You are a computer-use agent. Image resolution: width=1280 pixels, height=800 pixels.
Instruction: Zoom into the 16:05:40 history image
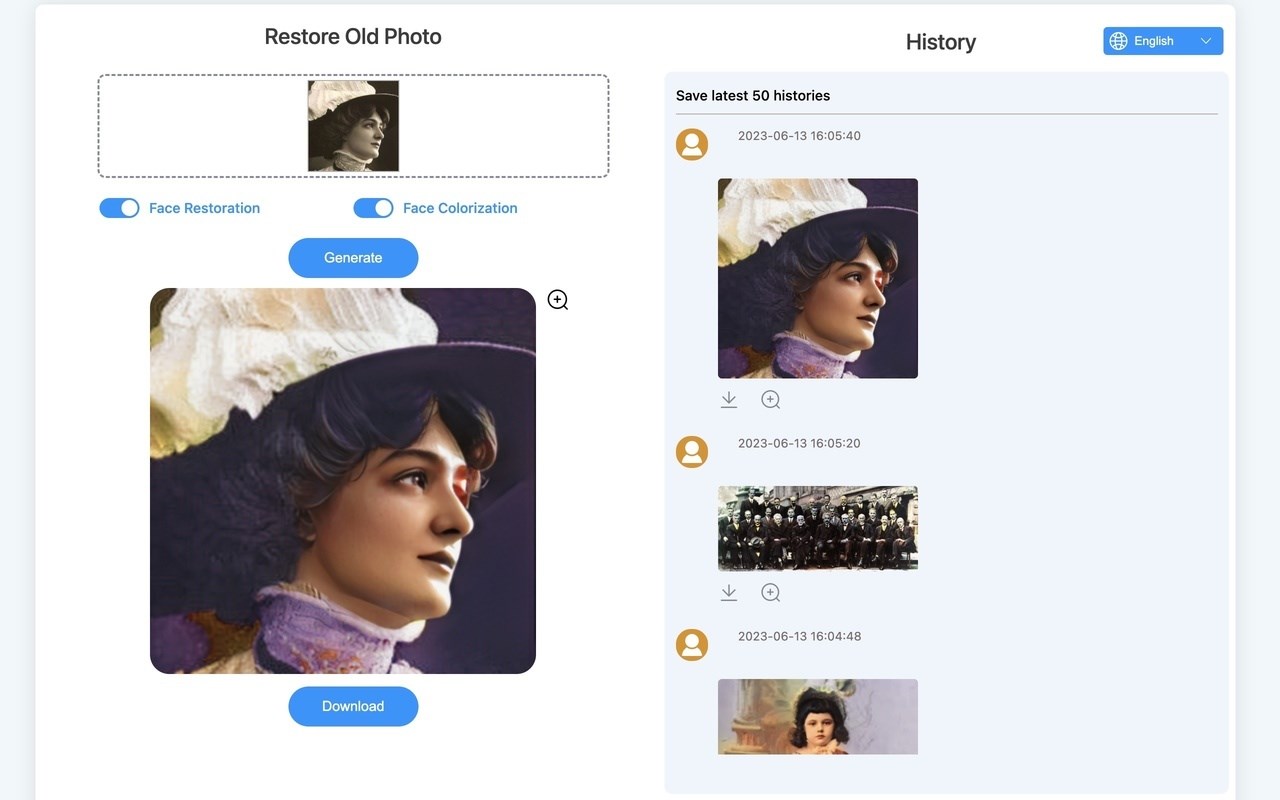(770, 400)
